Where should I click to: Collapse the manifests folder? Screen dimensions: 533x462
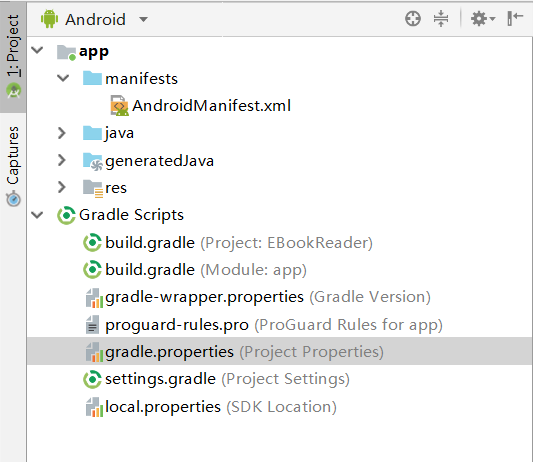63,78
